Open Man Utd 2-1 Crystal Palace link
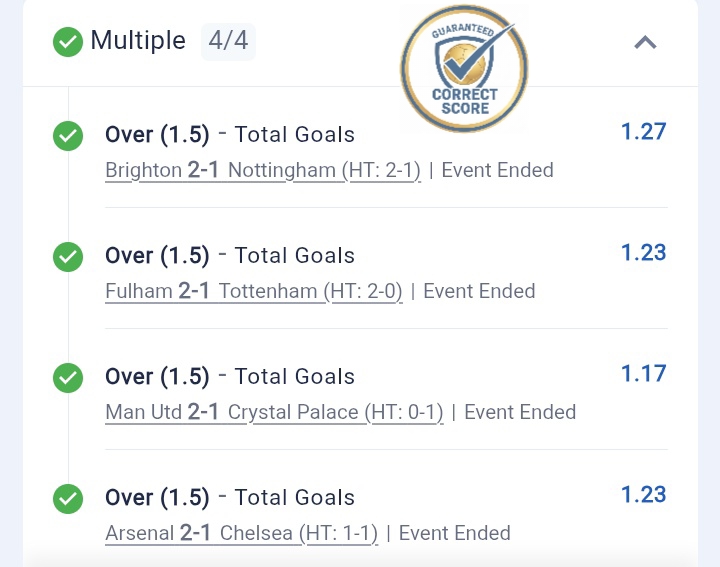This screenshot has height=567, width=720. (x=274, y=412)
